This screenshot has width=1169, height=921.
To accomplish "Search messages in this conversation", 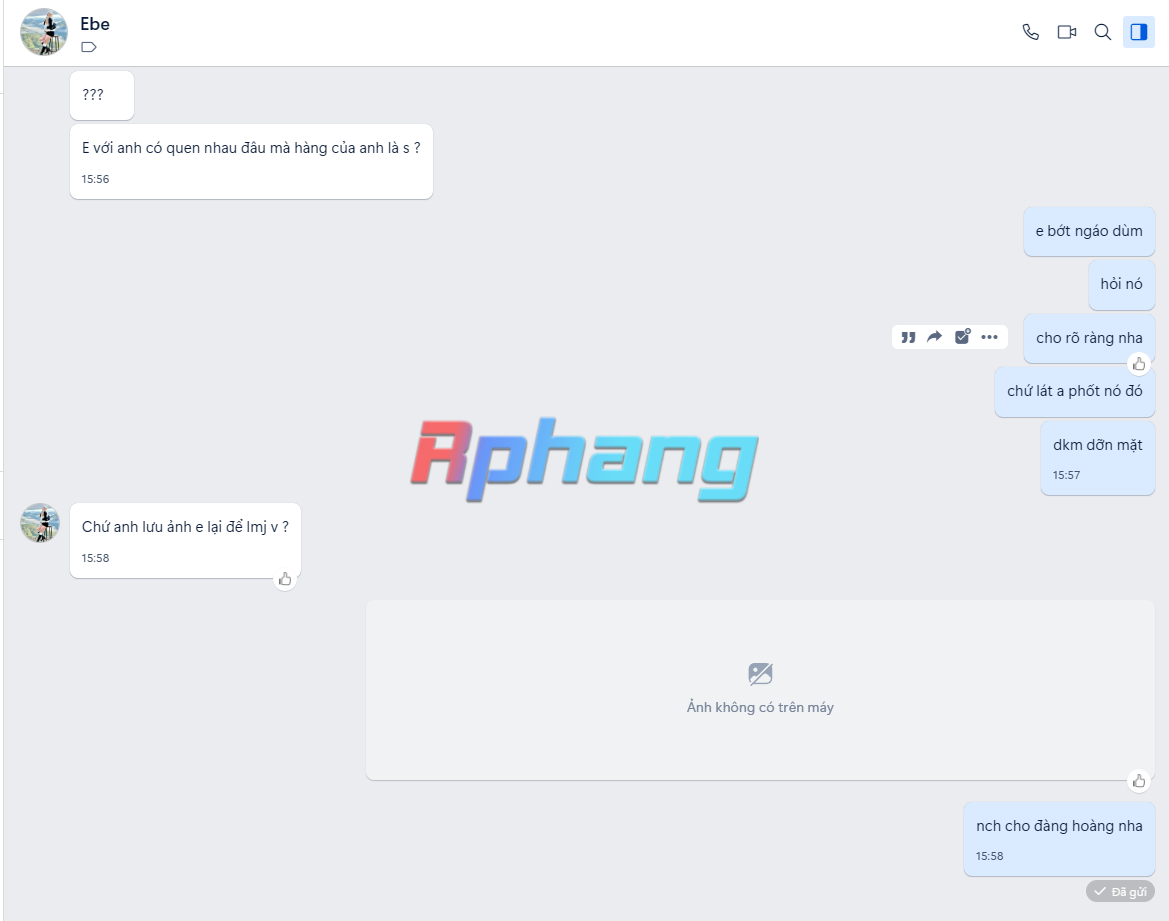I will tap(1103, 32).
